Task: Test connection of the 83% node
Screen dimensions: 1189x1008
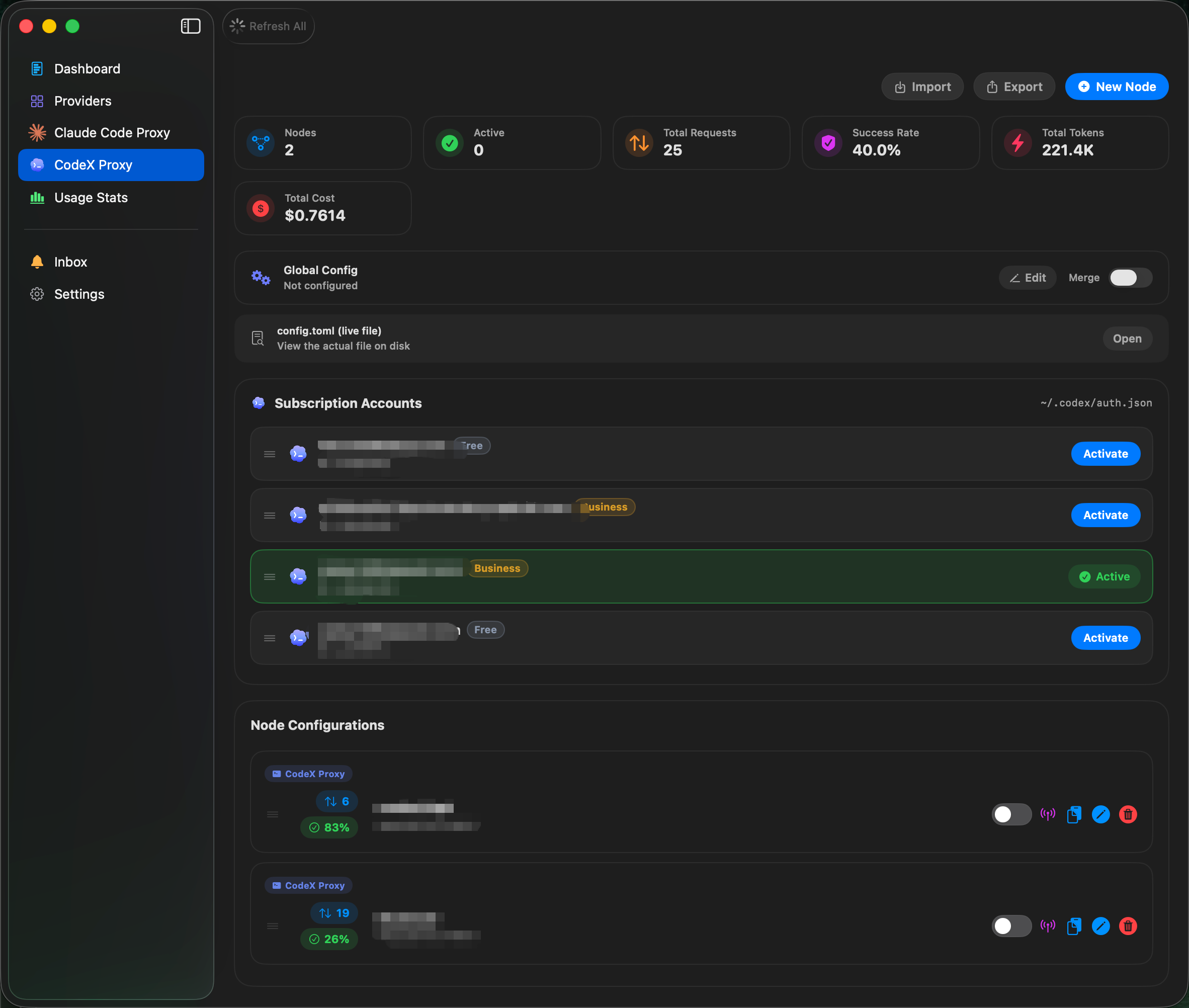Action: click(1047, 814)
